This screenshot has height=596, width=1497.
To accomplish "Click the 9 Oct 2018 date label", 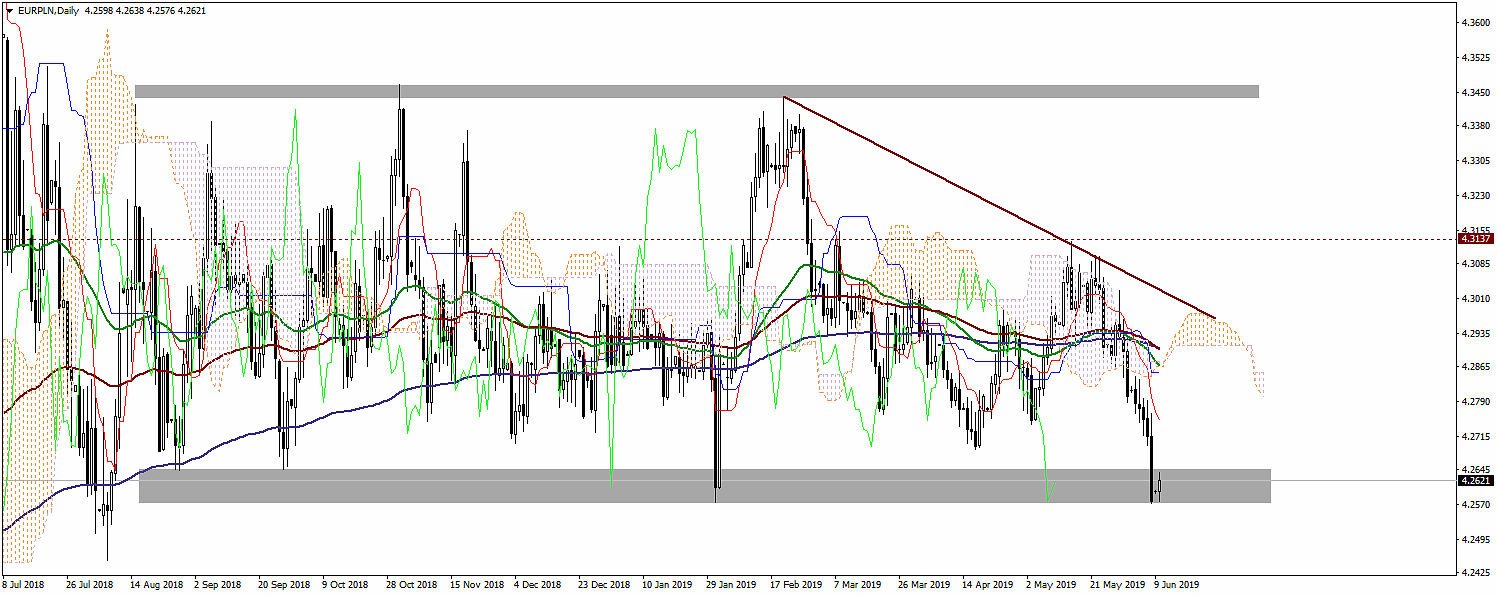I will [x=346, y=583].
